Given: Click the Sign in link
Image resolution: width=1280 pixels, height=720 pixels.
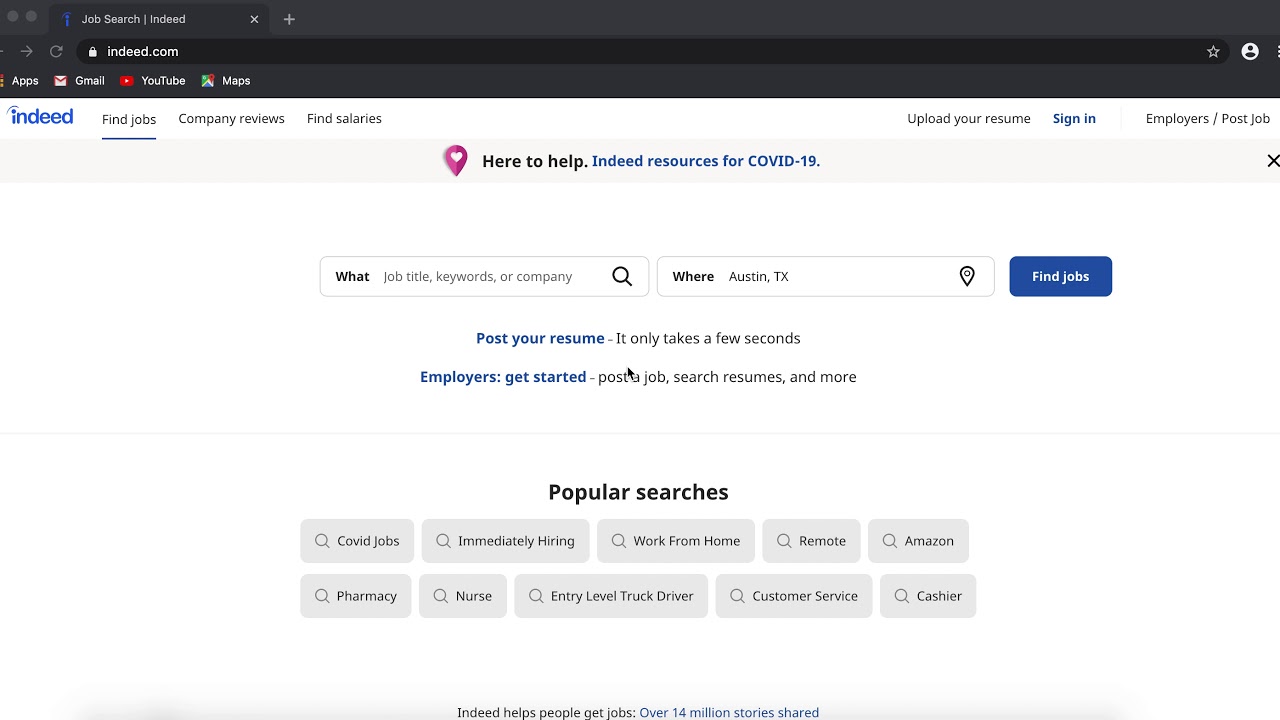Looking at the screenshot, I should [1074, 119].
